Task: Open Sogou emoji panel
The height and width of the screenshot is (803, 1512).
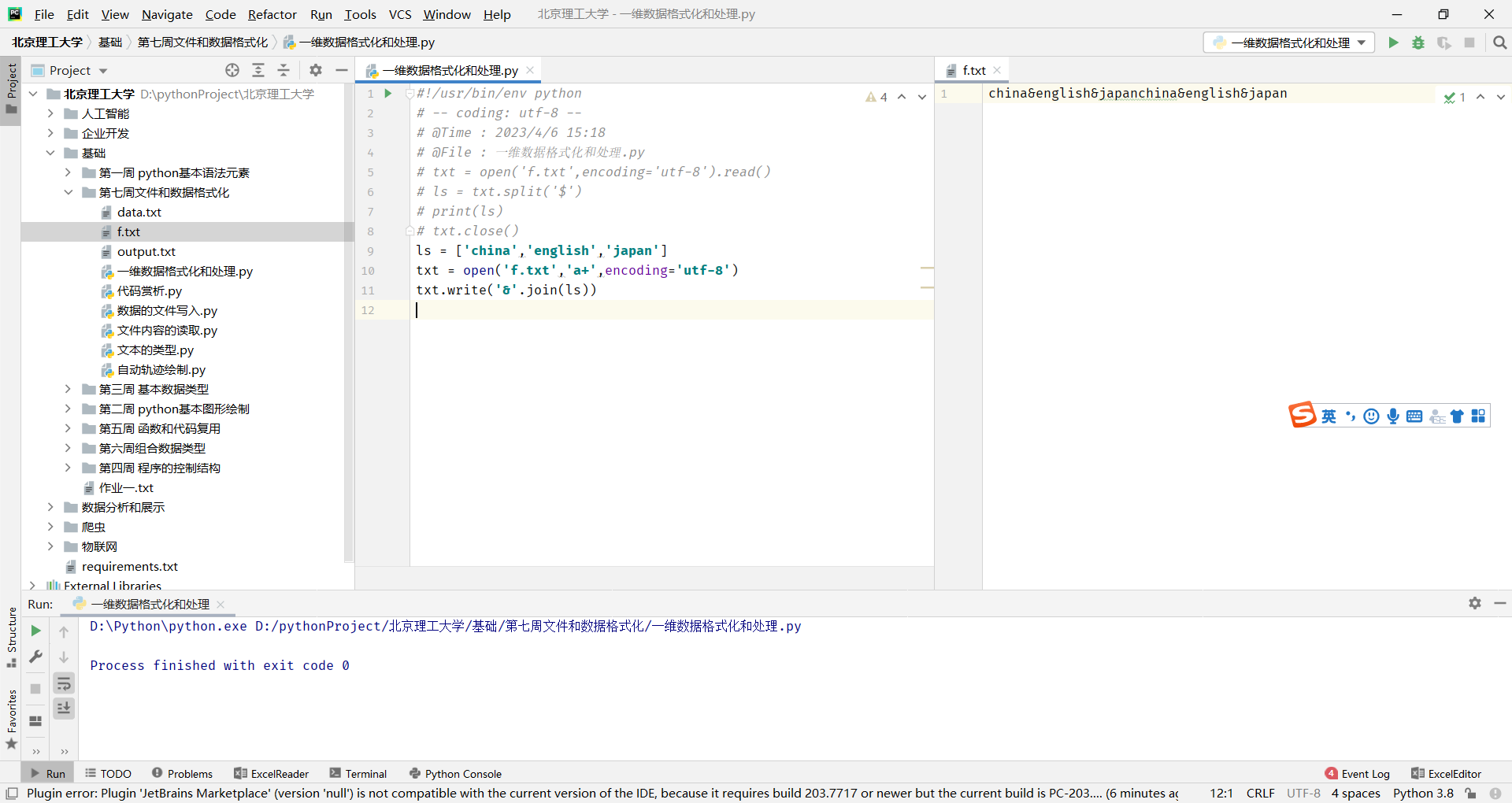Action: point(1372,416)
